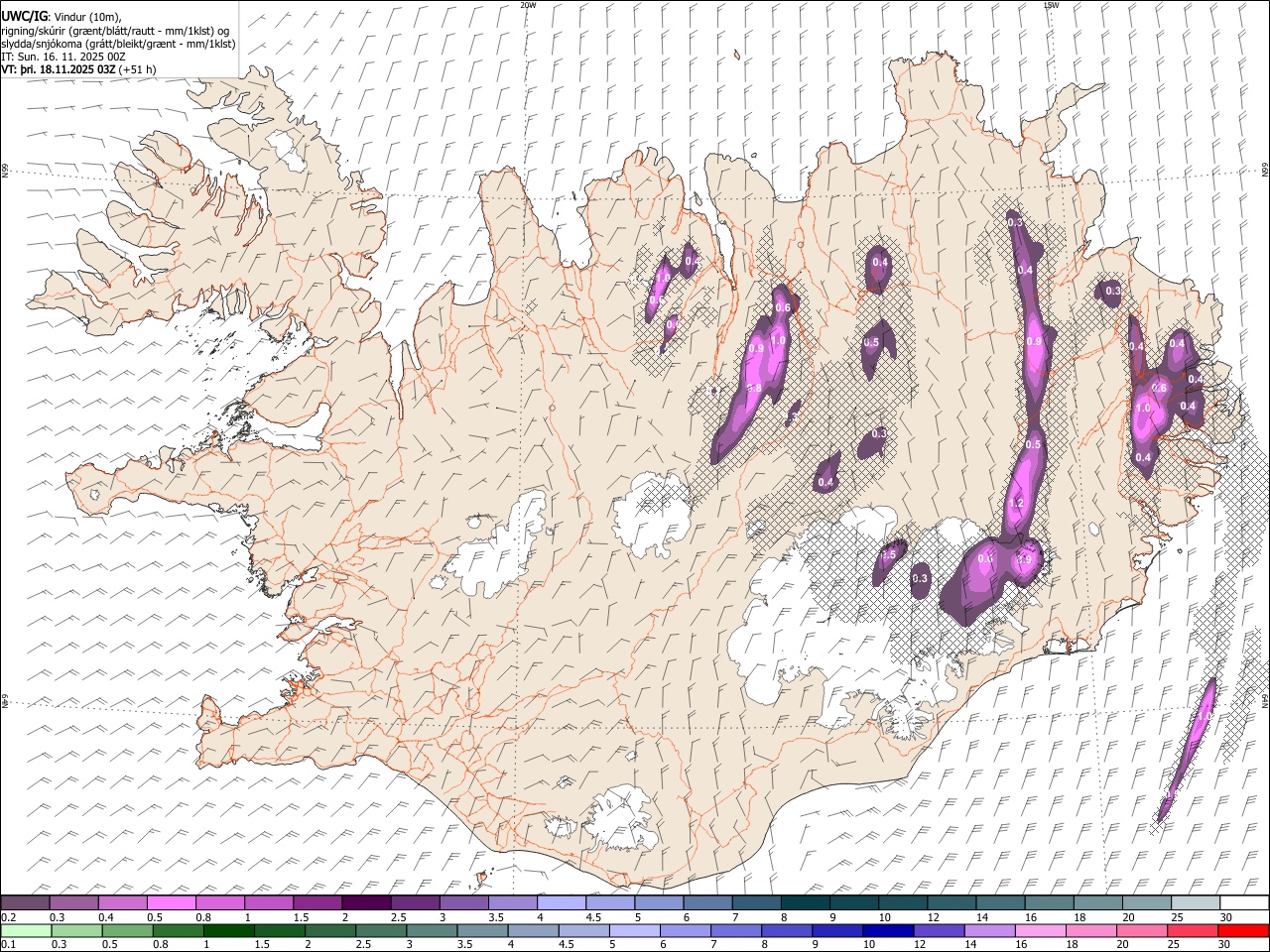Viewport: 1270px width, 952px height.
Task: Click the '0.1' label in the lower legend
Action: 7,945
